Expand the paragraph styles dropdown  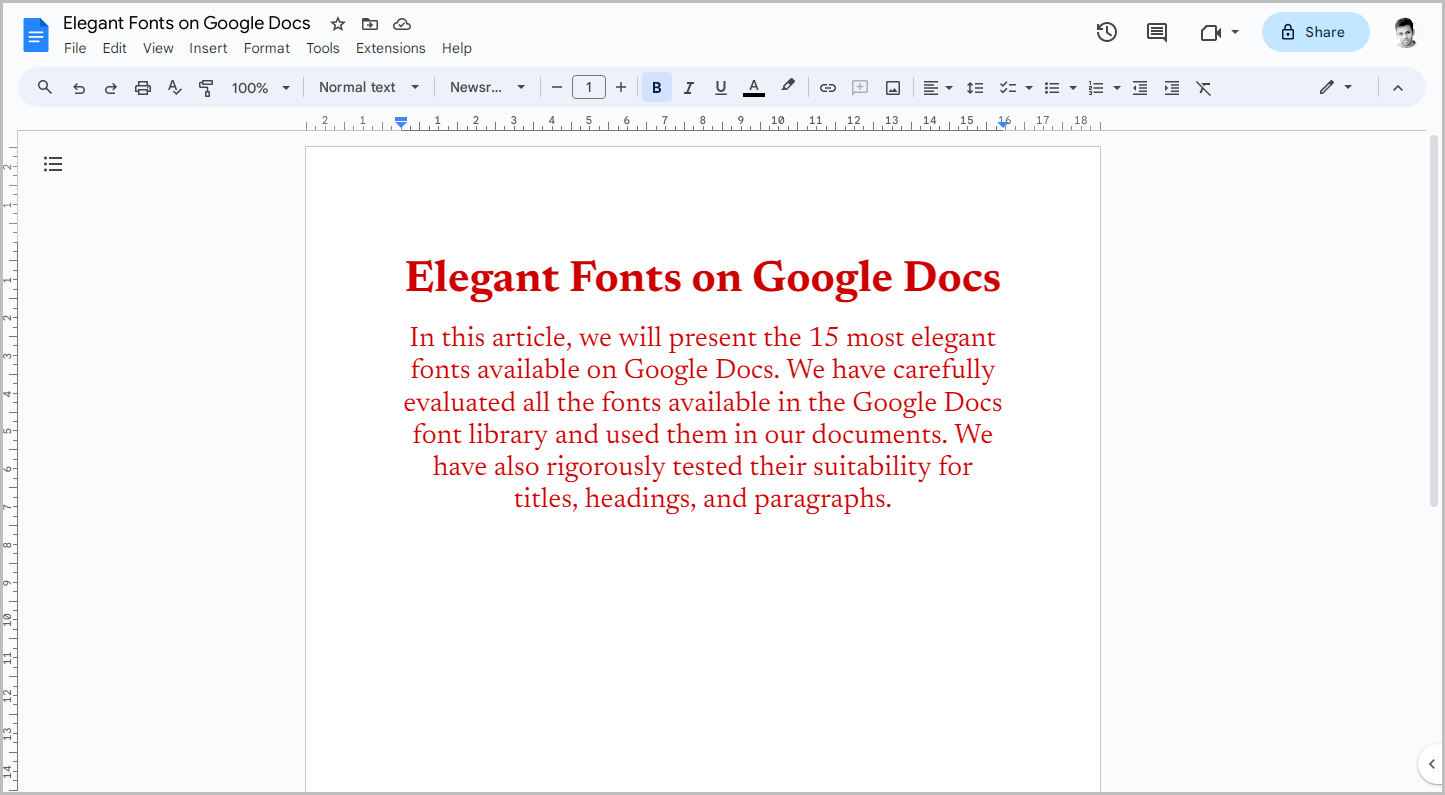tap(367, 87)
